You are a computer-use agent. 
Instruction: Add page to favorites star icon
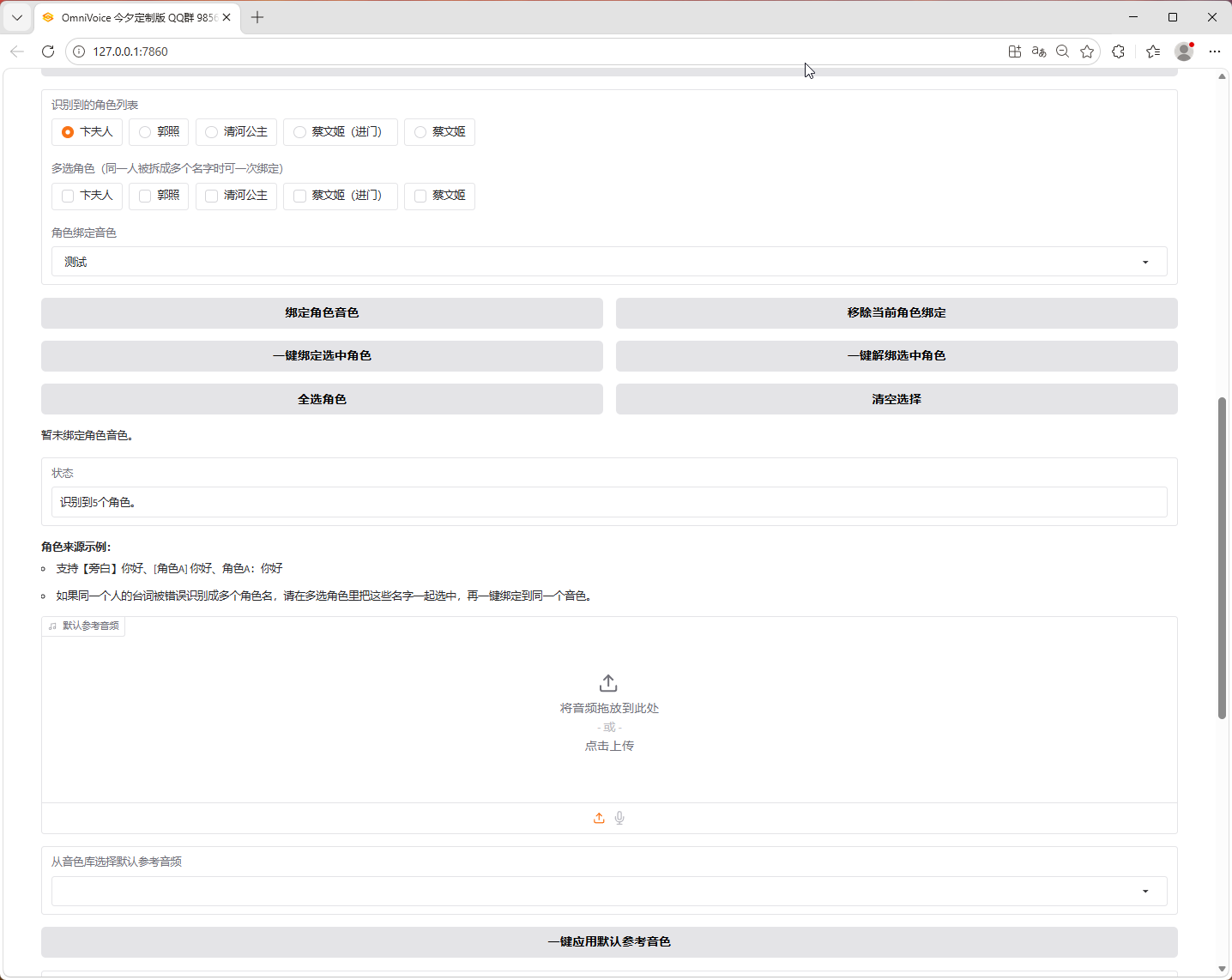tap(1087, 51)
